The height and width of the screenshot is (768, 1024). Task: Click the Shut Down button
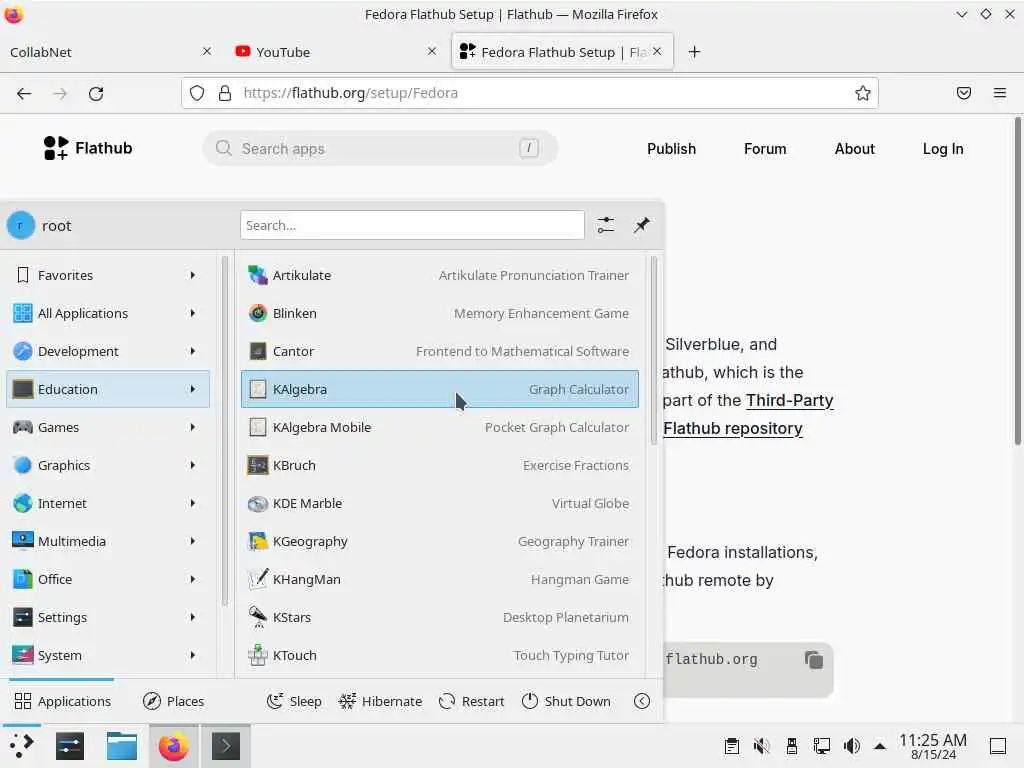click(566, 701)
